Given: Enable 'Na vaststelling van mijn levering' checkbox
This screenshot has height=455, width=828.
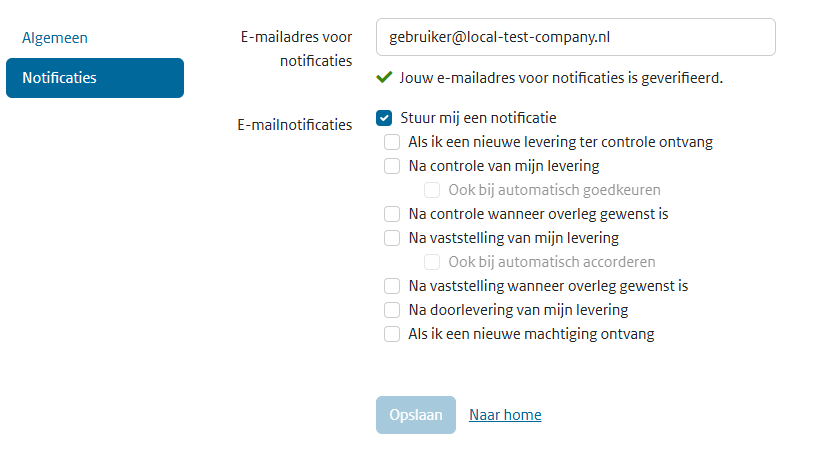Looking at the screenshot, I should [x=392, y=238].
